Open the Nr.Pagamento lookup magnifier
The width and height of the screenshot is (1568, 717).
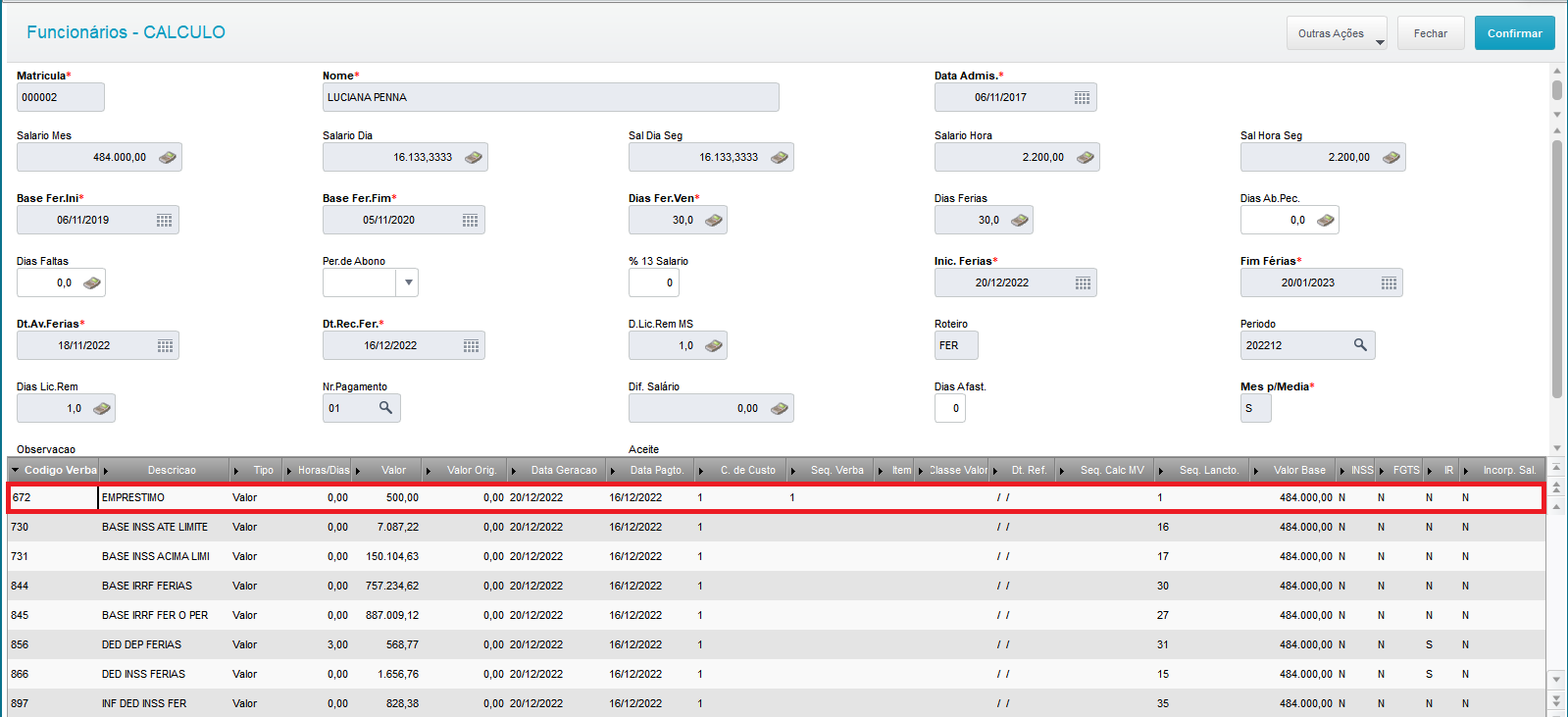click(385, 408)
